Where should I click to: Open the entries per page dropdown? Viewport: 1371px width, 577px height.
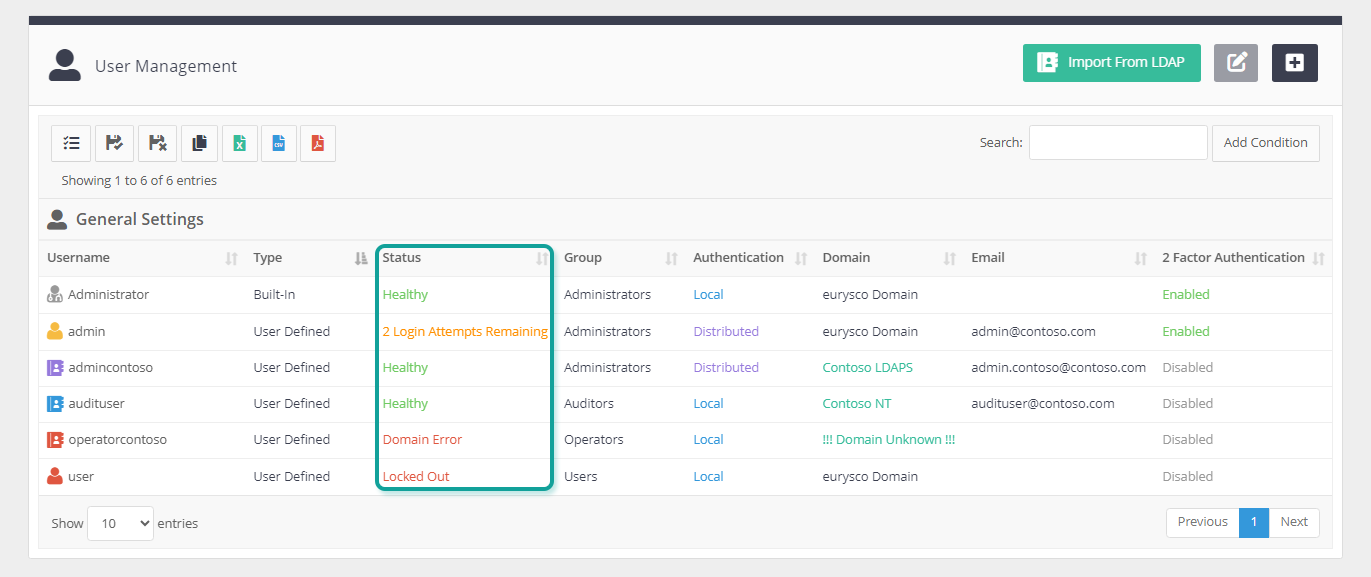(120, 523)
